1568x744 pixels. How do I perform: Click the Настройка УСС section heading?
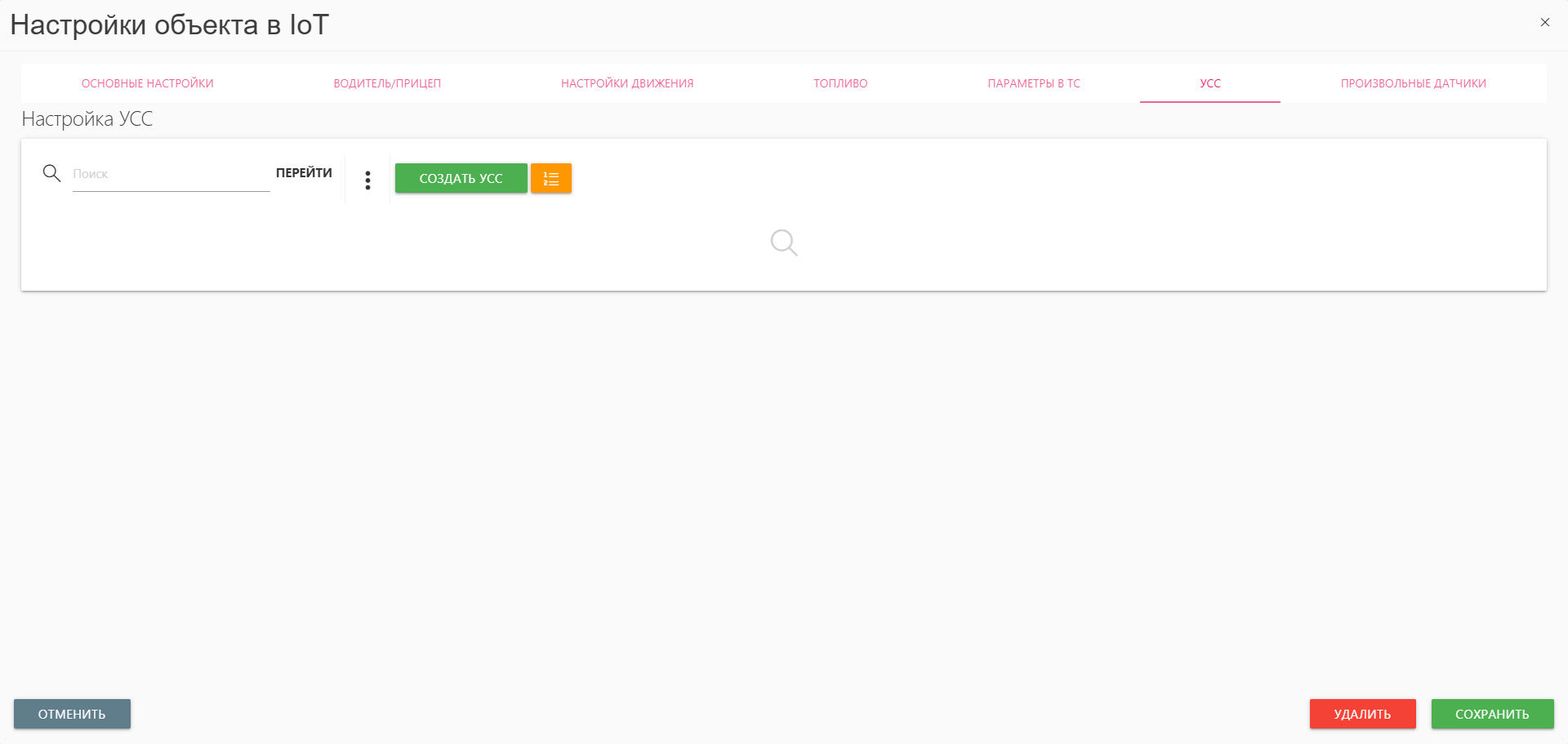tap(87, 119)
